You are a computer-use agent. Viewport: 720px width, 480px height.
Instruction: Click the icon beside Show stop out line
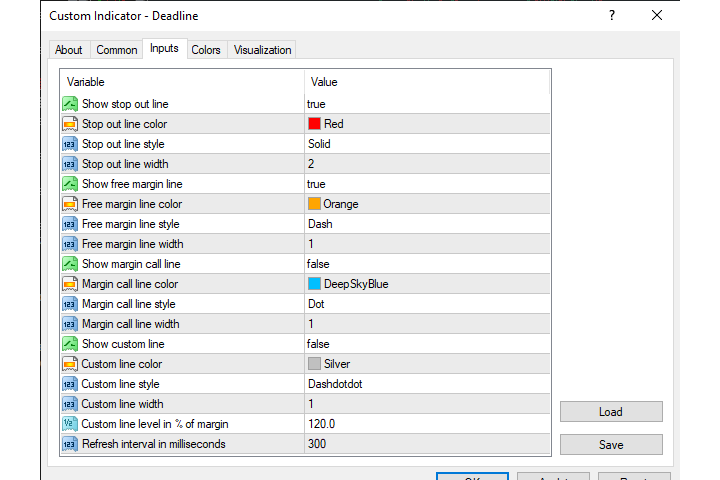(70, 104)
